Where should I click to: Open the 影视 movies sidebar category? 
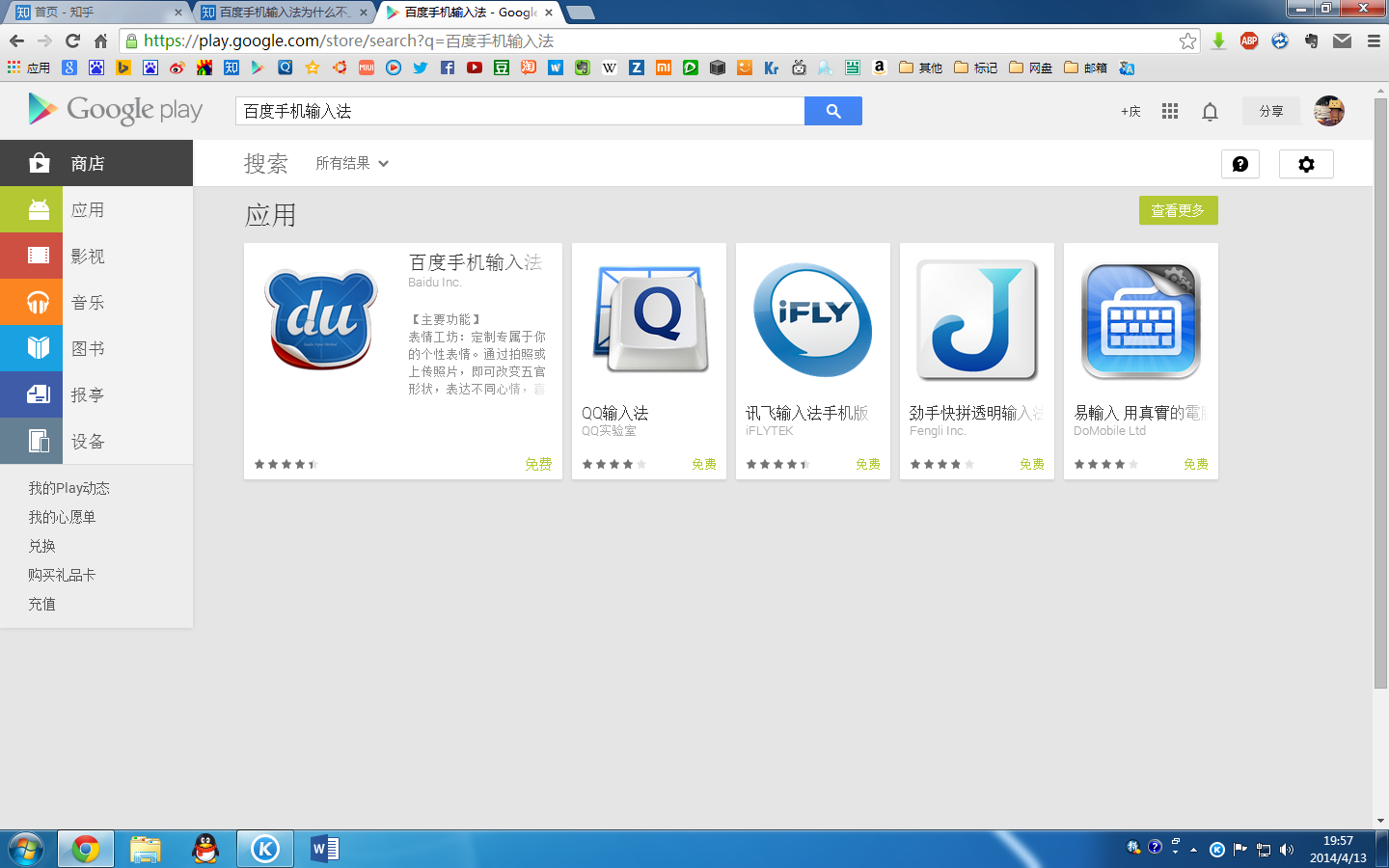coord(96,256)
